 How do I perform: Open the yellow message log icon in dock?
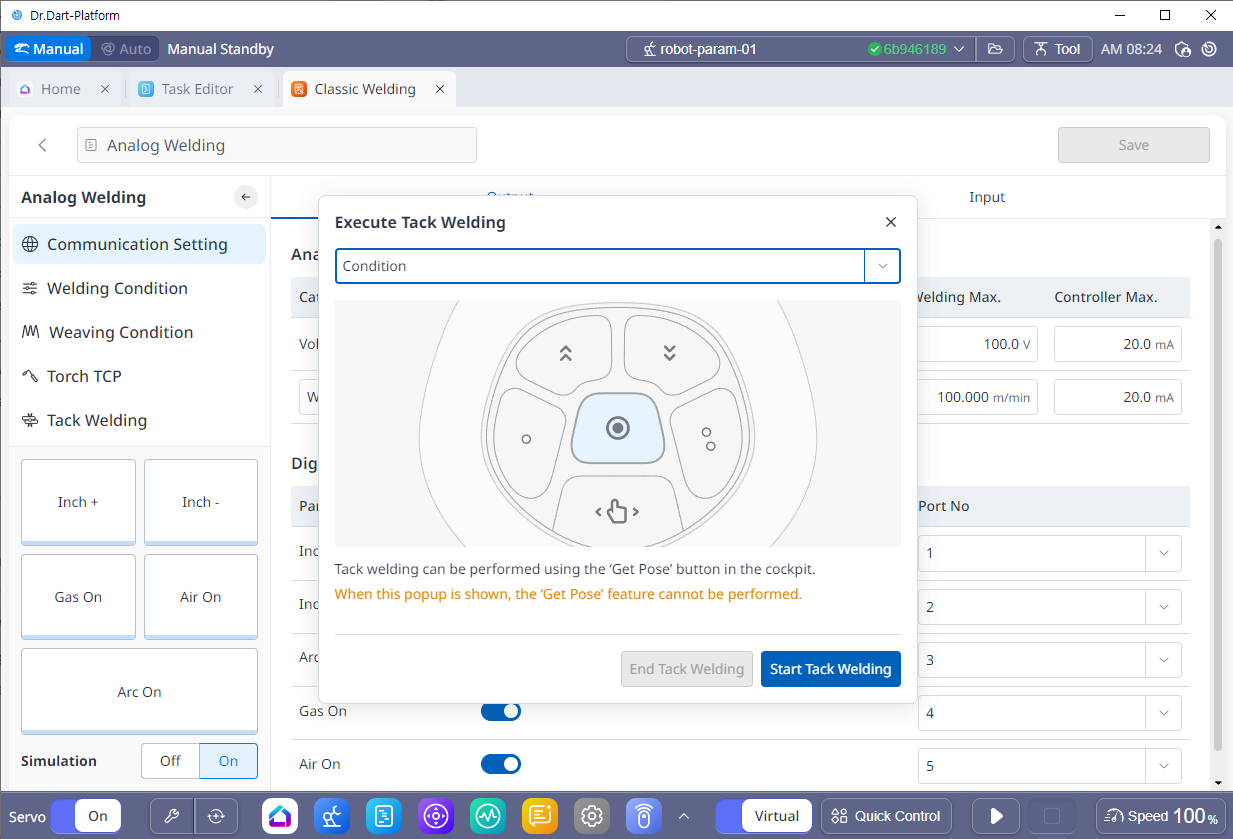click(540, 816)
